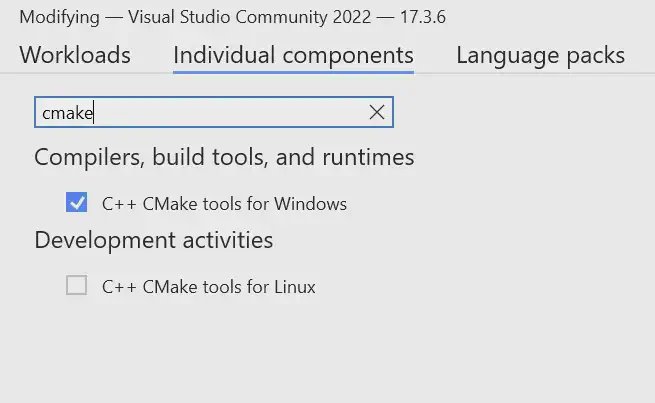655x403 pixels.
Task: Click the version number 17.3.6 in title
Action: pyautogui.click(x=423, y=17)
